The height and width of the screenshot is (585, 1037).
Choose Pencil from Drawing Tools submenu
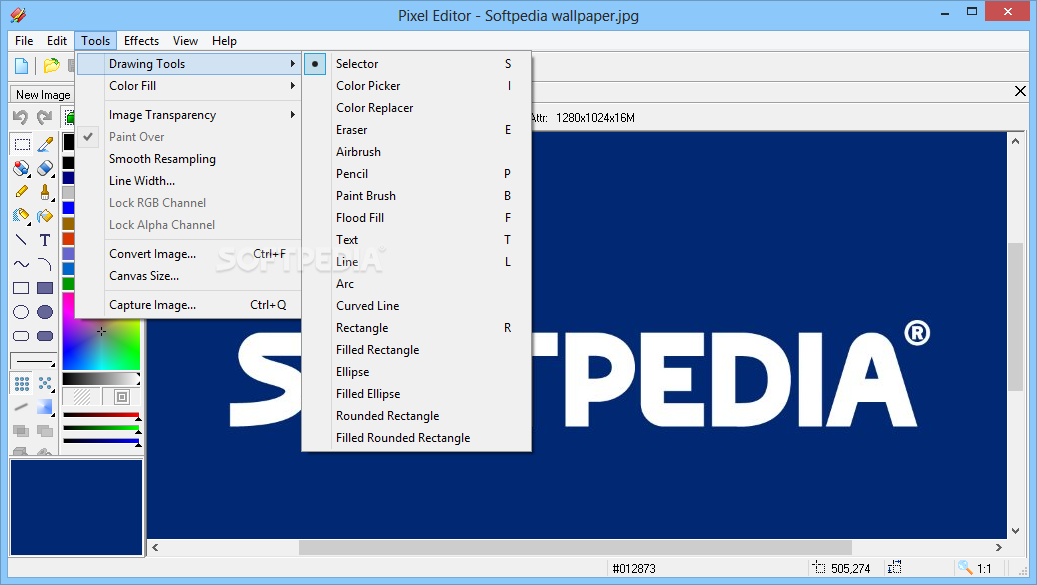tap(417, 174)
